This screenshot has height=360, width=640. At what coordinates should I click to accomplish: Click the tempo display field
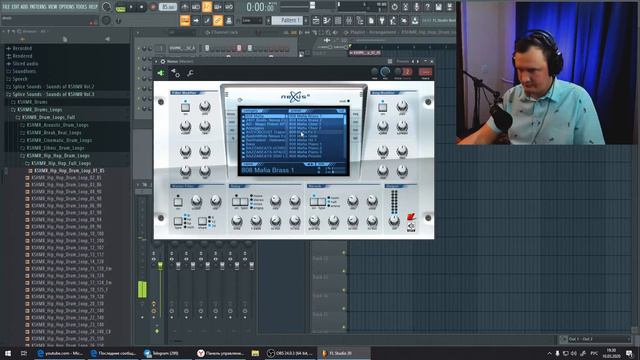click(168, 7)
